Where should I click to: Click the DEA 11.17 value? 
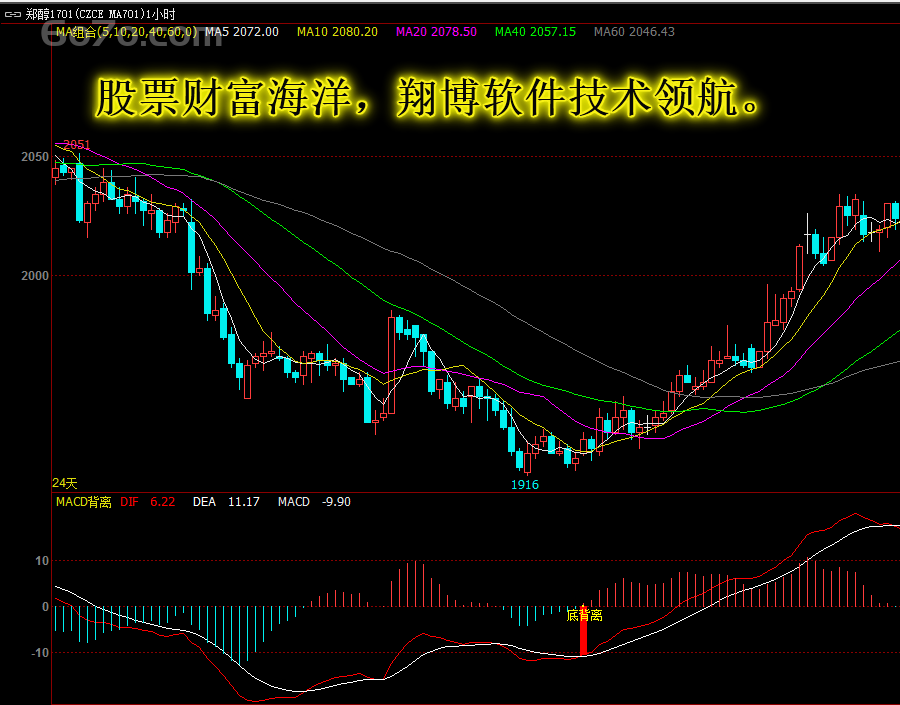[x=226, y=502]
